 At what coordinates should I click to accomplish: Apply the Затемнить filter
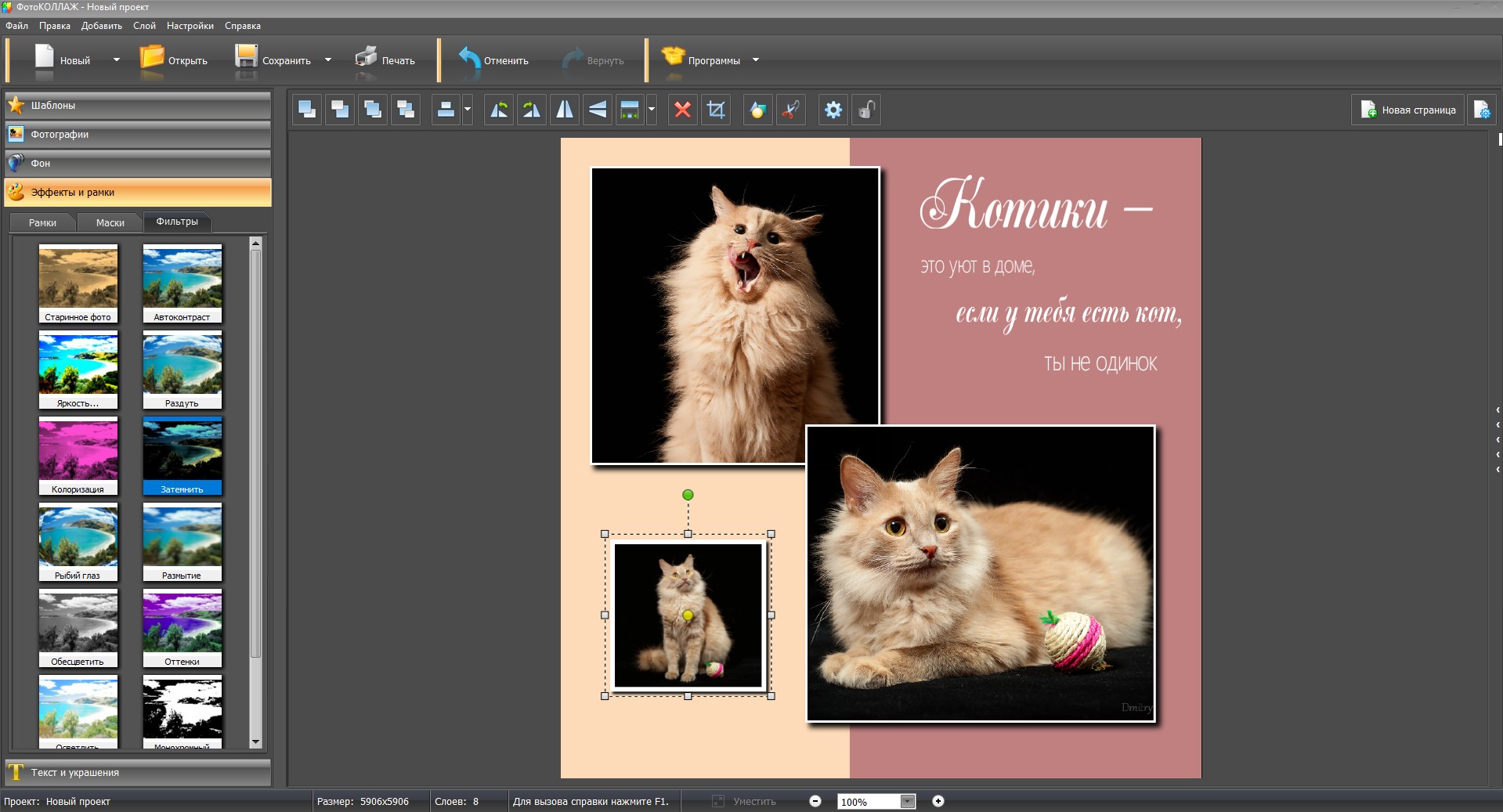point(182,456)
